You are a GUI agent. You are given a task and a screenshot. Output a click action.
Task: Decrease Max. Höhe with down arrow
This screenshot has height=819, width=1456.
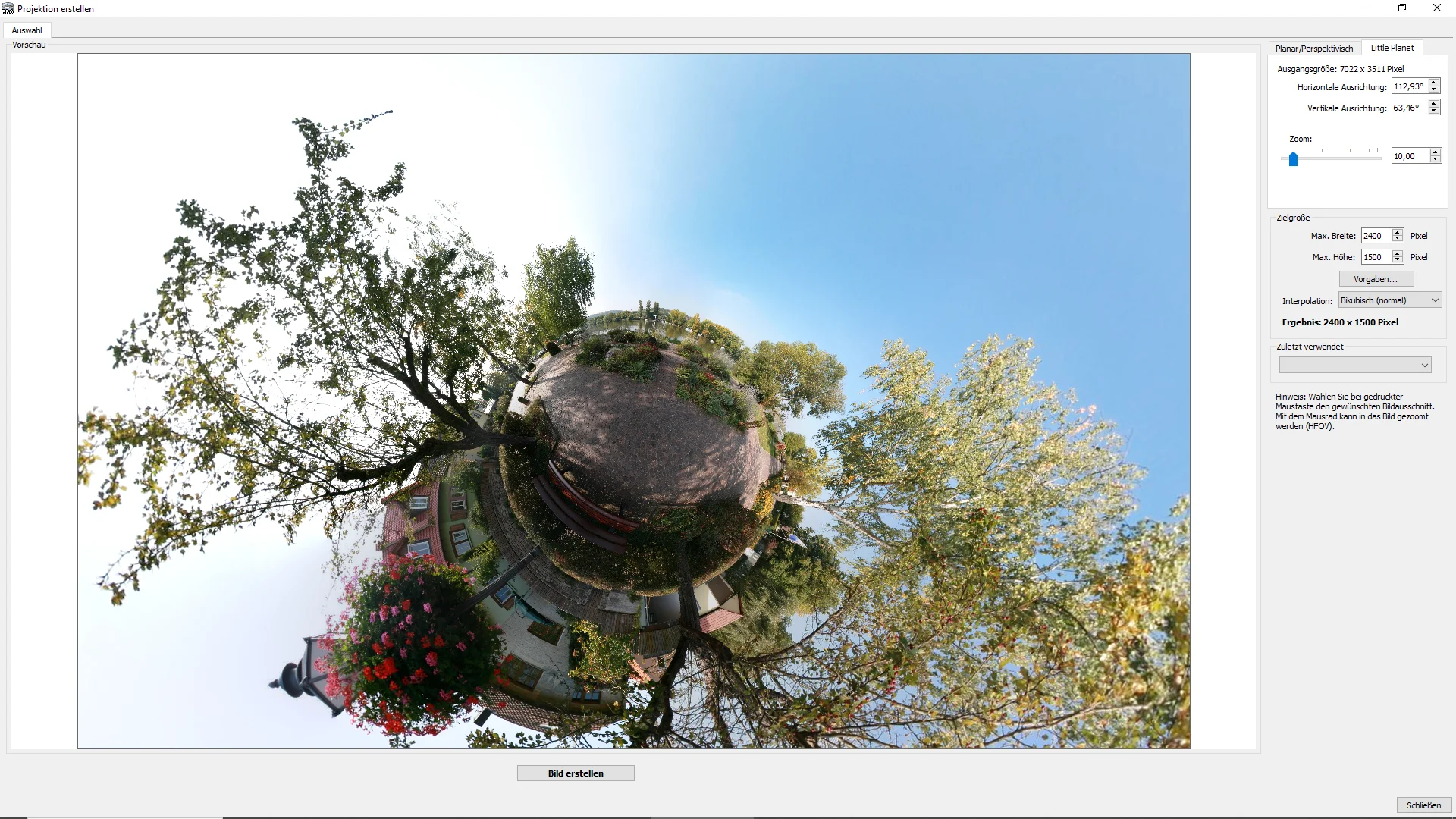(1398, 261)
